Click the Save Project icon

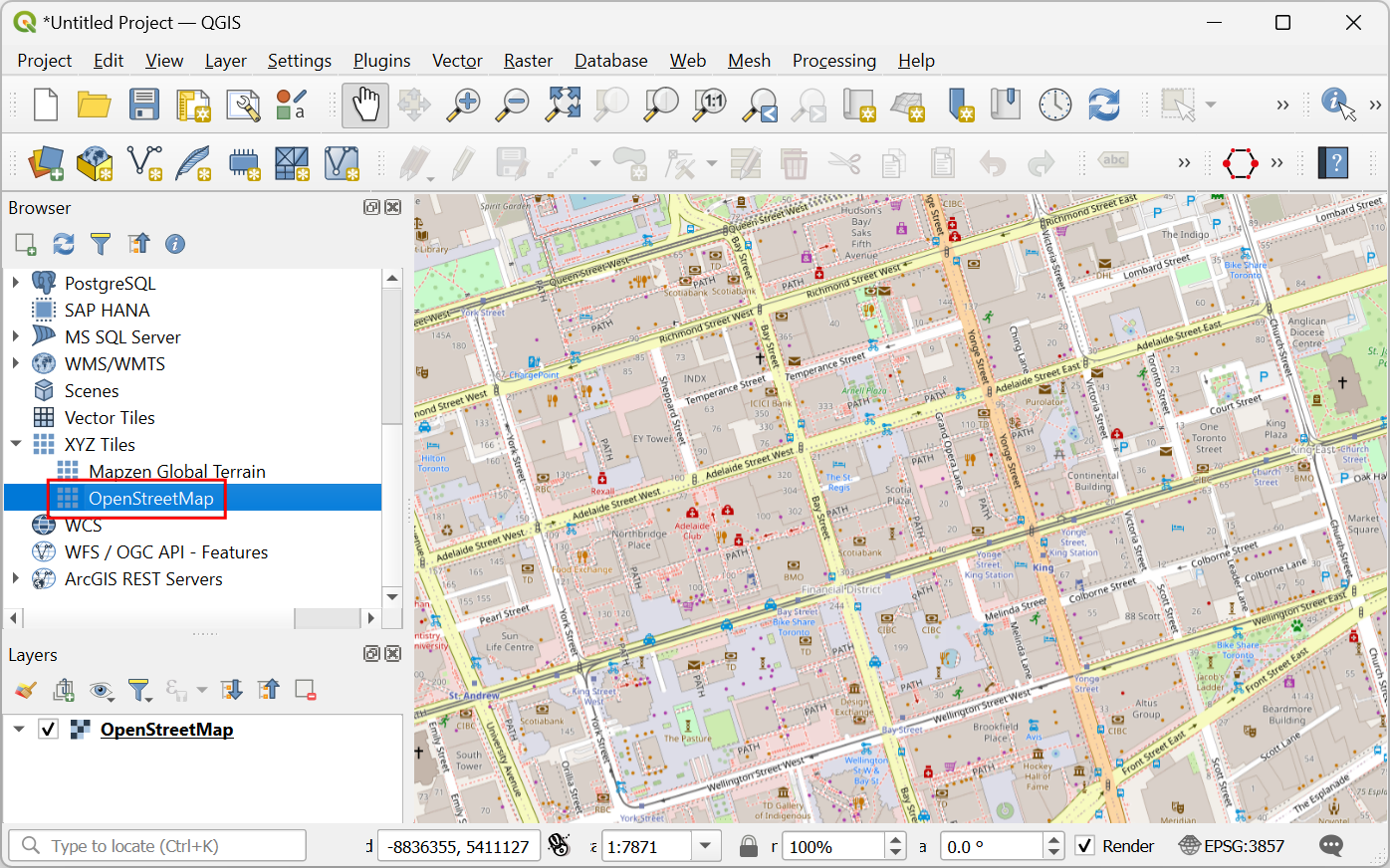coord(144,105)
